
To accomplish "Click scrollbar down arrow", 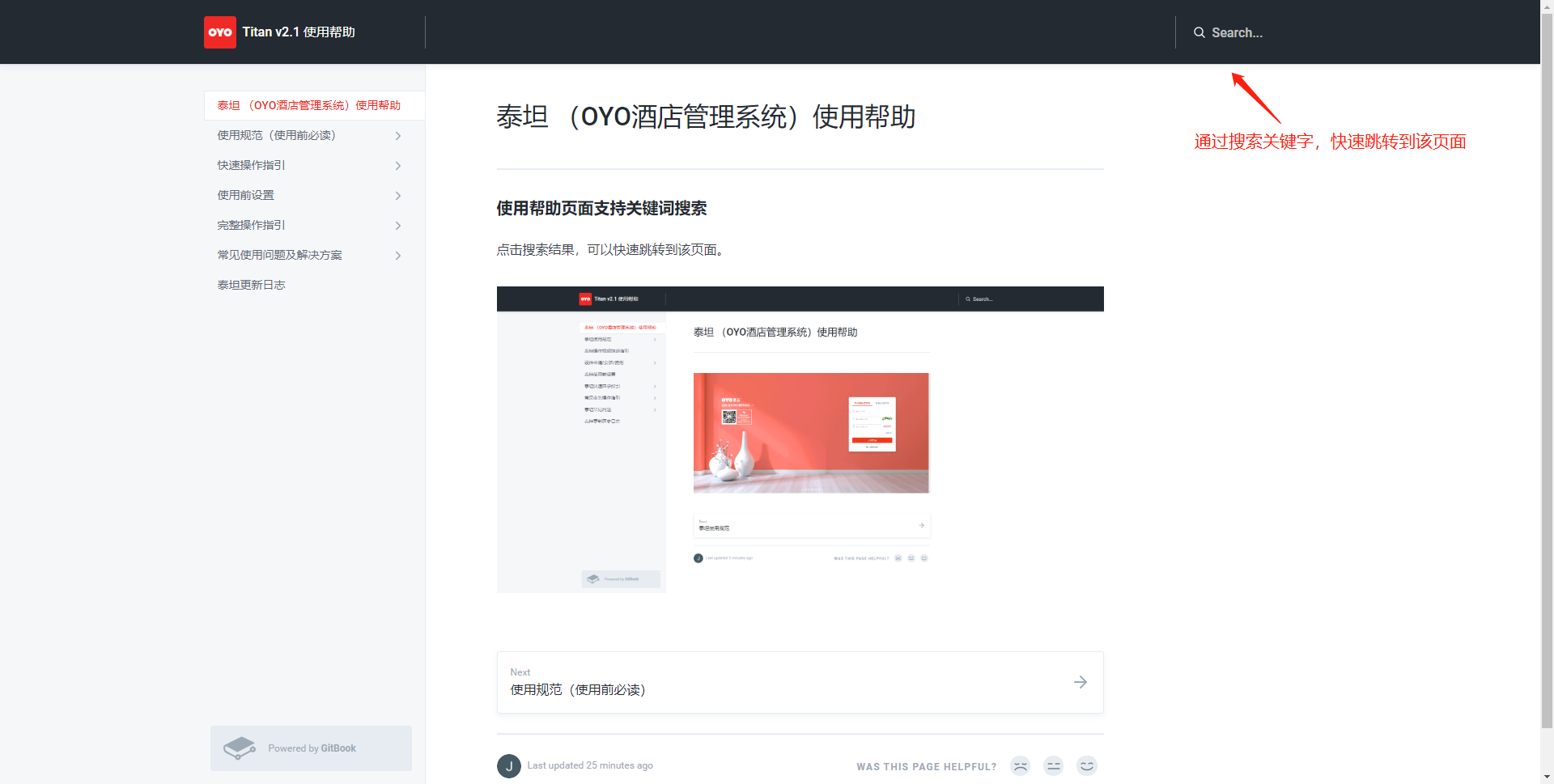I will 1547,777.
